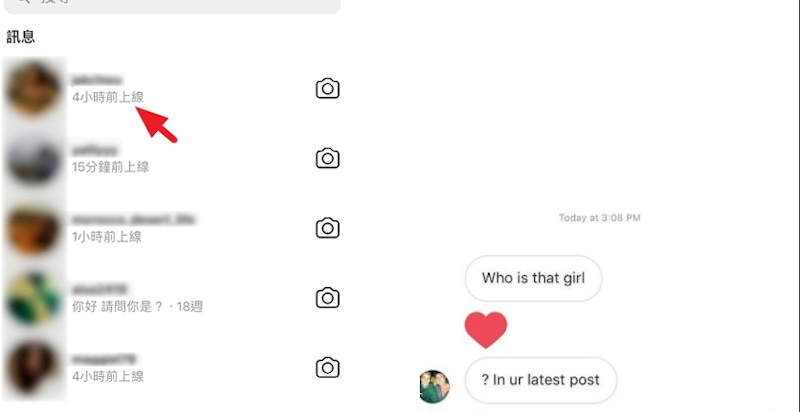Click the ? In ur latest post bubble
800x412 pixels.
pyautogui.click(x=540, y=380)
